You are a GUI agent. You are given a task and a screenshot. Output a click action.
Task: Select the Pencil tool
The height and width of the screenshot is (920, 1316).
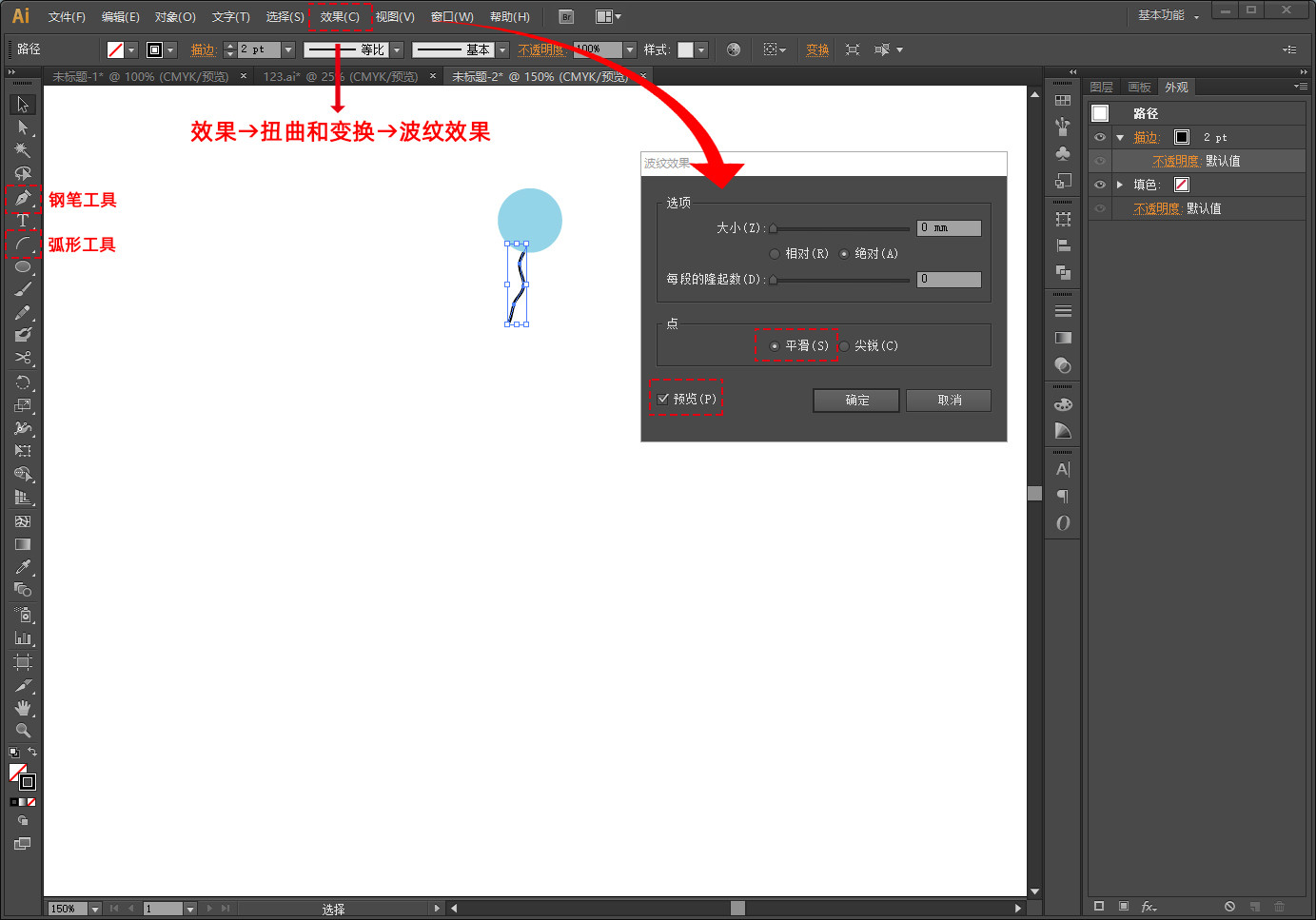point(23,312)
